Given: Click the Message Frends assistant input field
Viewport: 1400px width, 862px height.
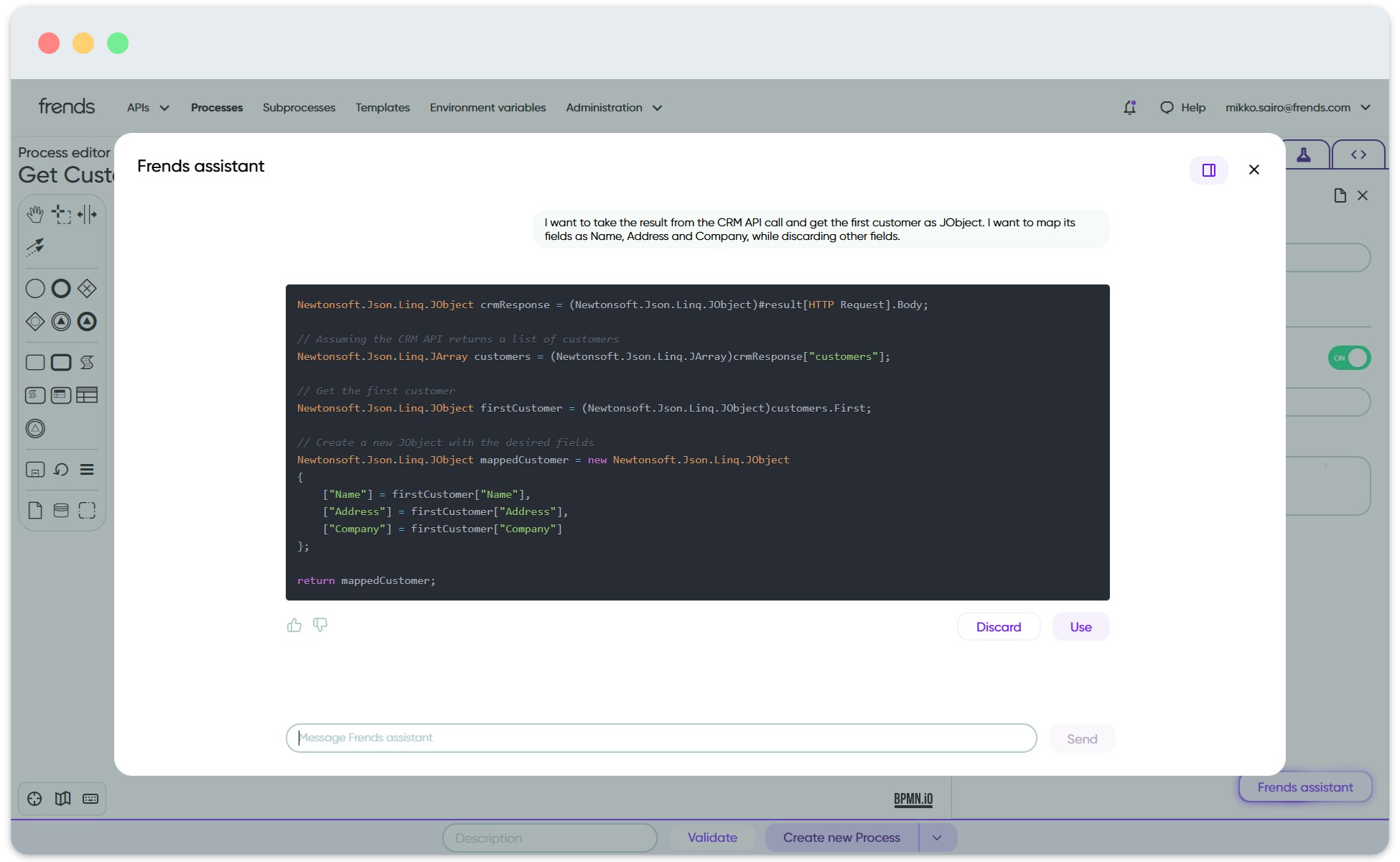Looking at the screenshot, I should click(x=661, y=738).
